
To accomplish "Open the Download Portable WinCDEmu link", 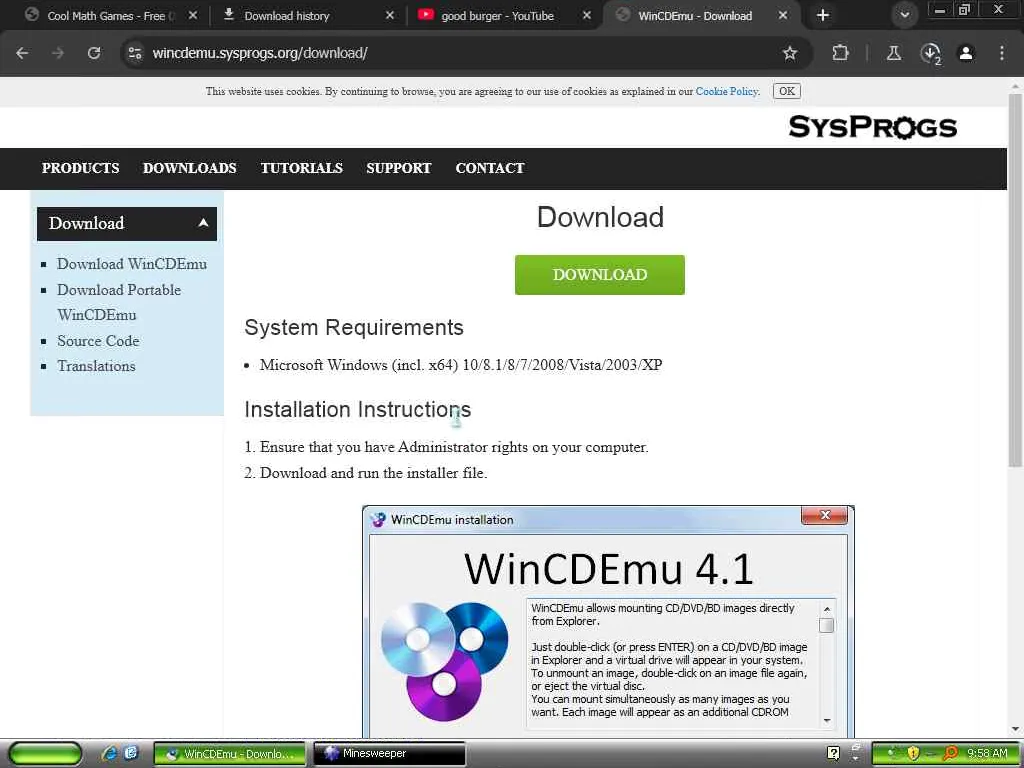I will click(119, 302).
